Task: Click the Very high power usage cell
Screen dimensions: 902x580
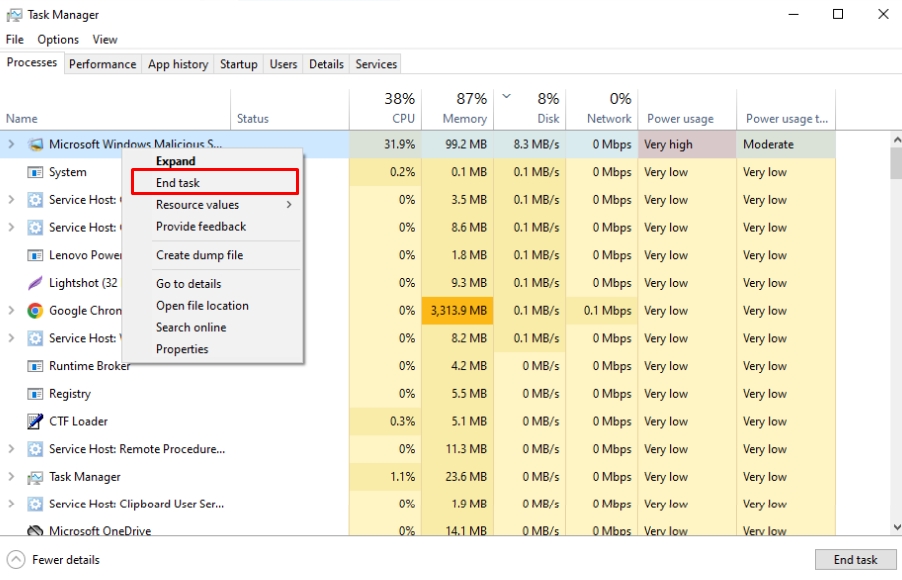Action: (x=687, y=144)
